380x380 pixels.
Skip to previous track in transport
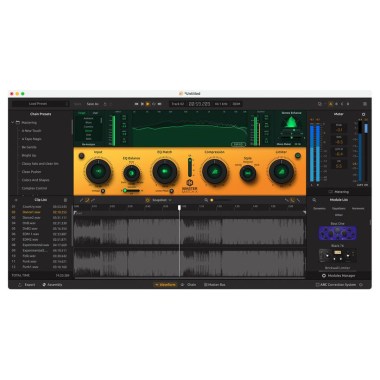click(x=136, y=104)
